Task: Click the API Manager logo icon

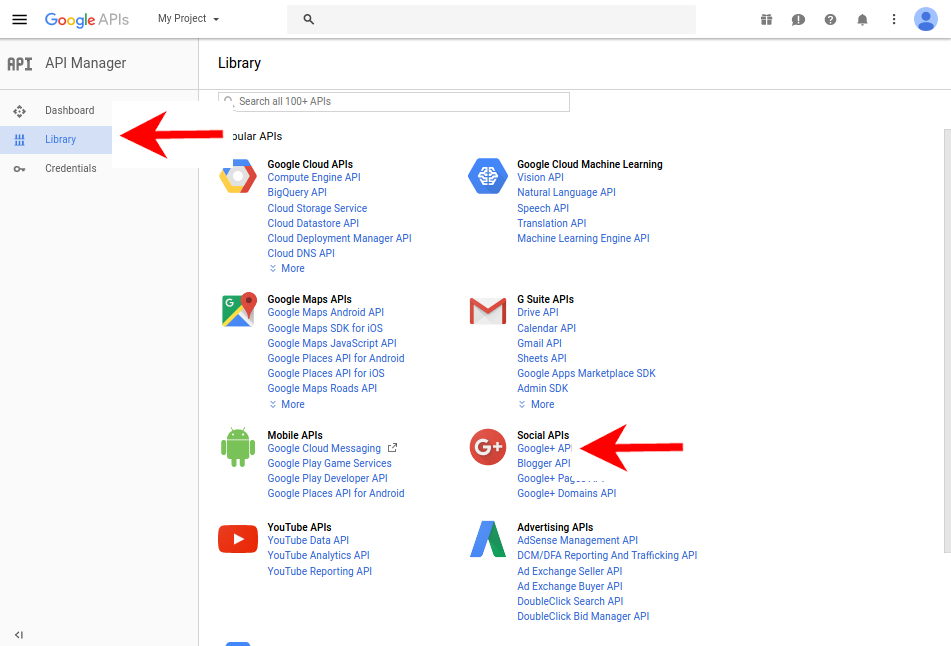Action: pos(19,64)
